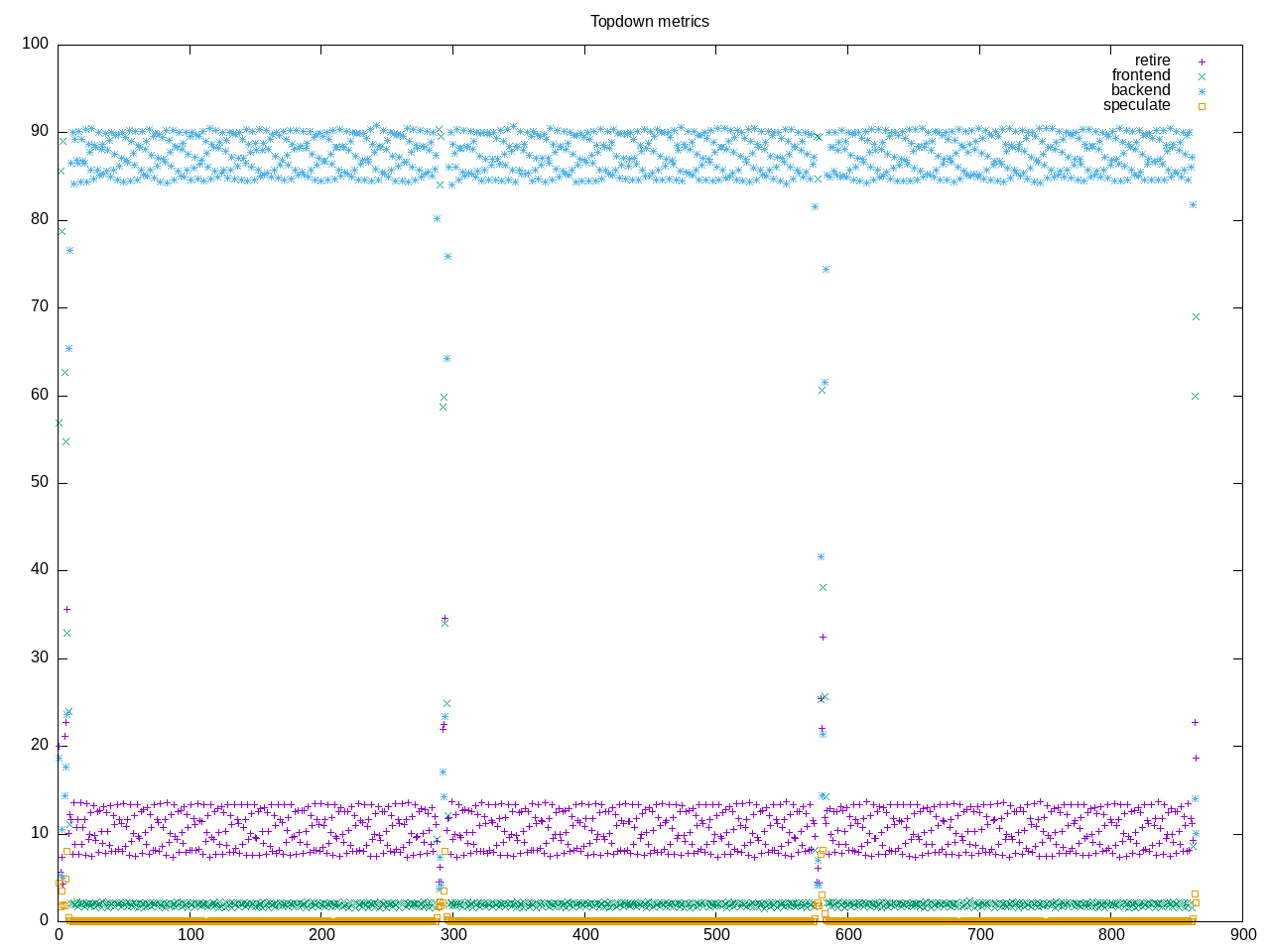
Task: Click the blue asterisk marker beside backend
Action: pyautogui.click(x=1201, y=91)
